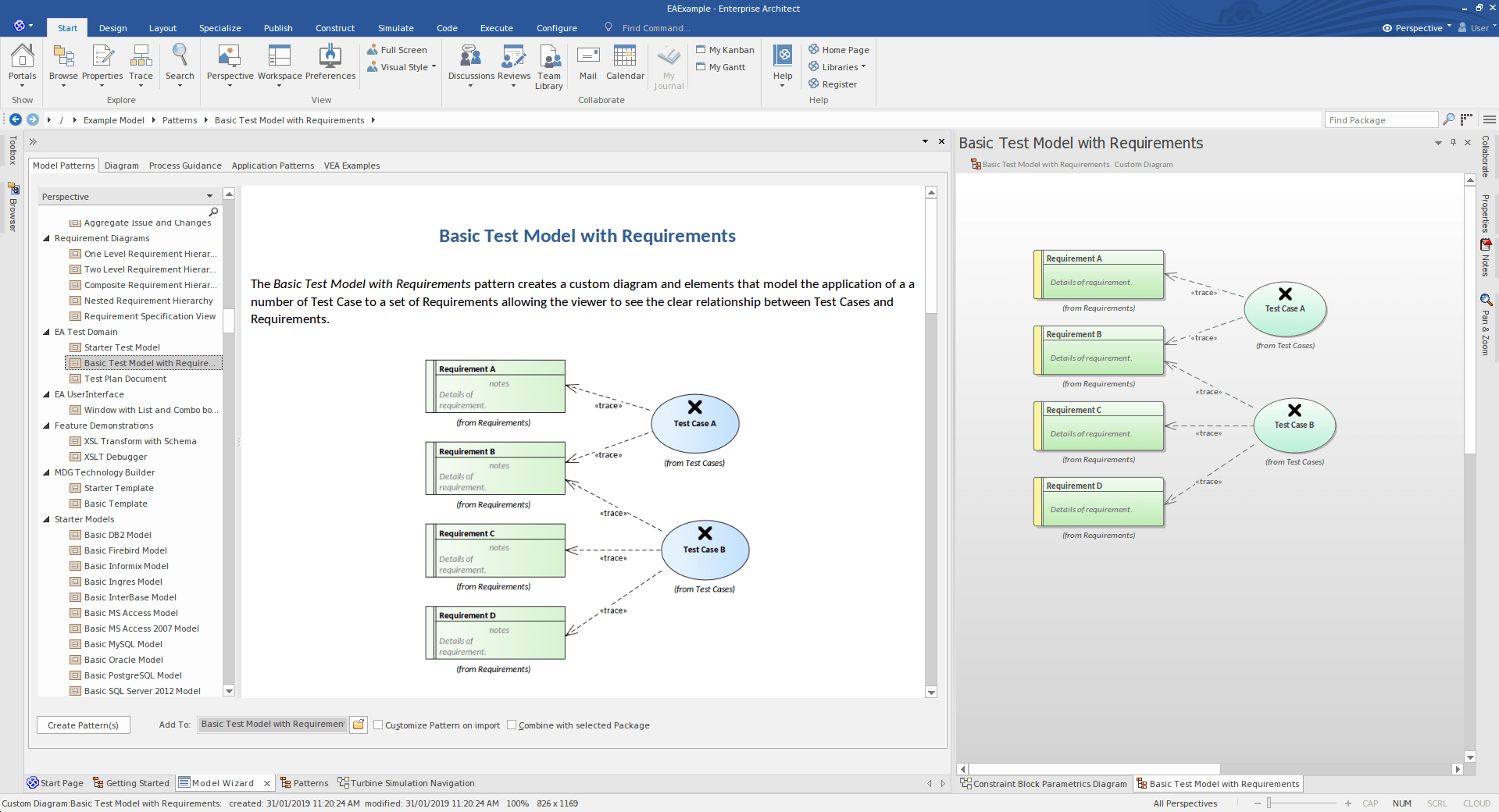Viewport: 1499px width, 812px height.
Task: Collapse the Starter Models tree group
Action: [46, 519]
